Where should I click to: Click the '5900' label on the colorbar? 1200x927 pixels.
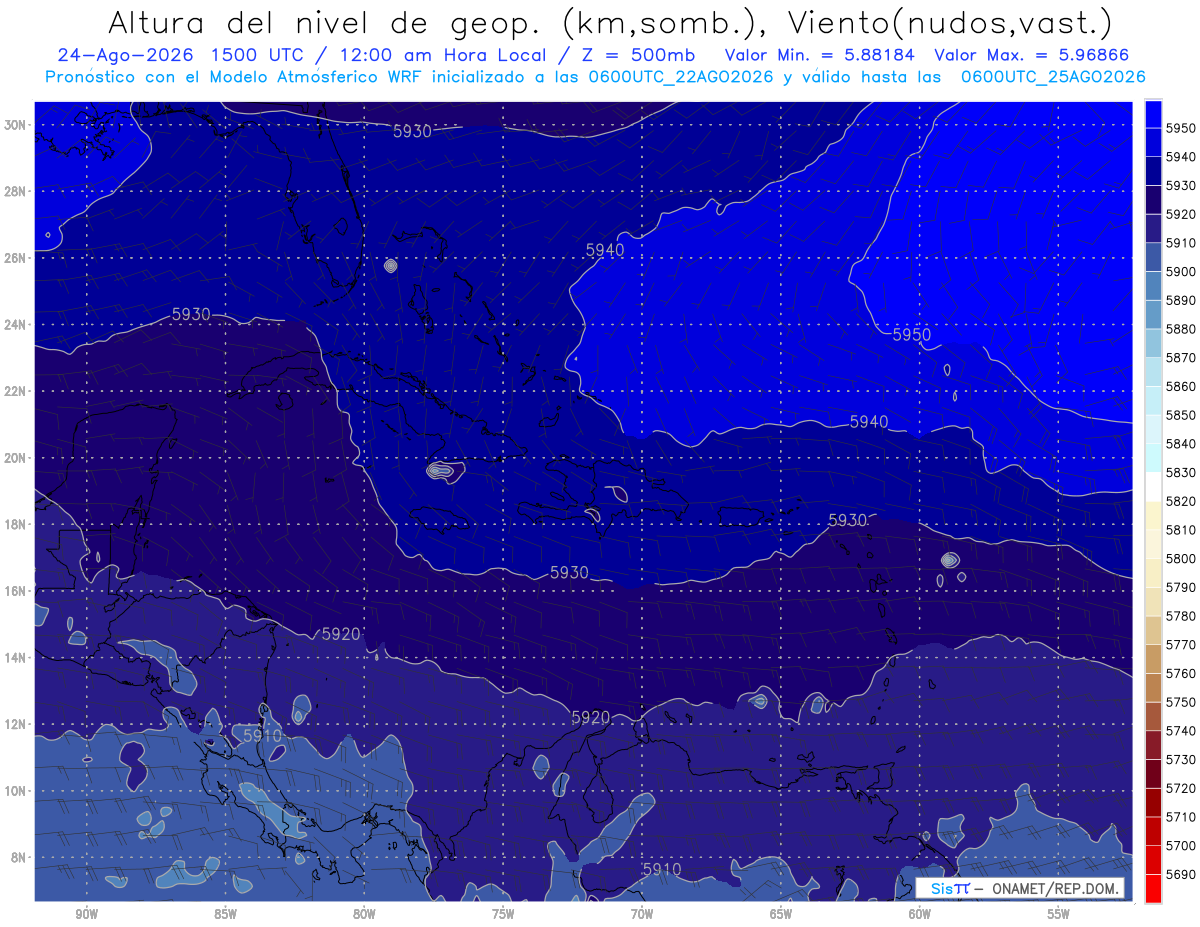(1181, 271)
